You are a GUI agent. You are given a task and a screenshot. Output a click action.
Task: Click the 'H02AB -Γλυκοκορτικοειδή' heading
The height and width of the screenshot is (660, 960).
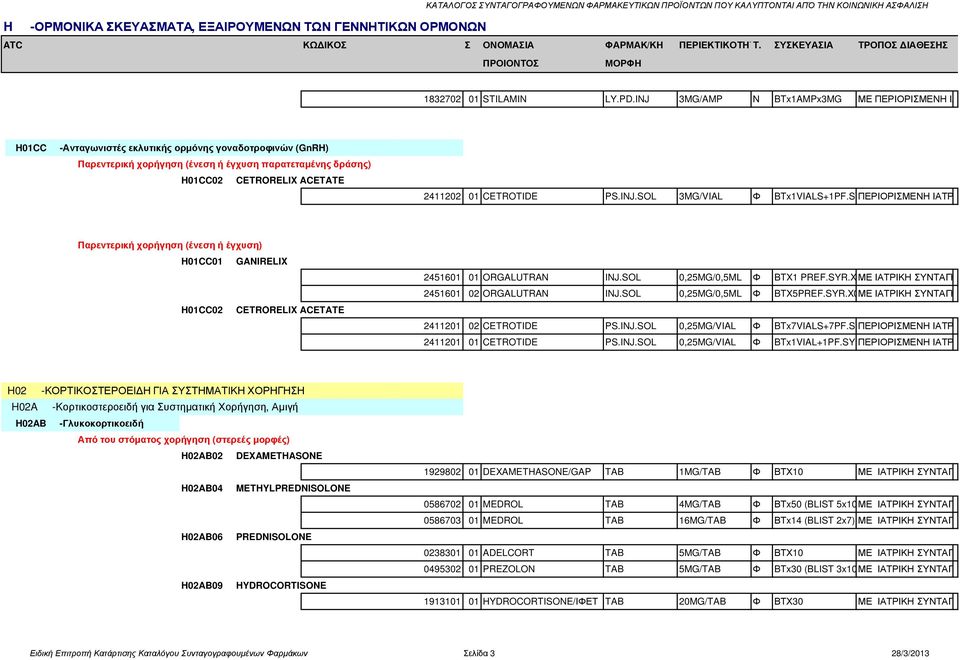point(91,424)
